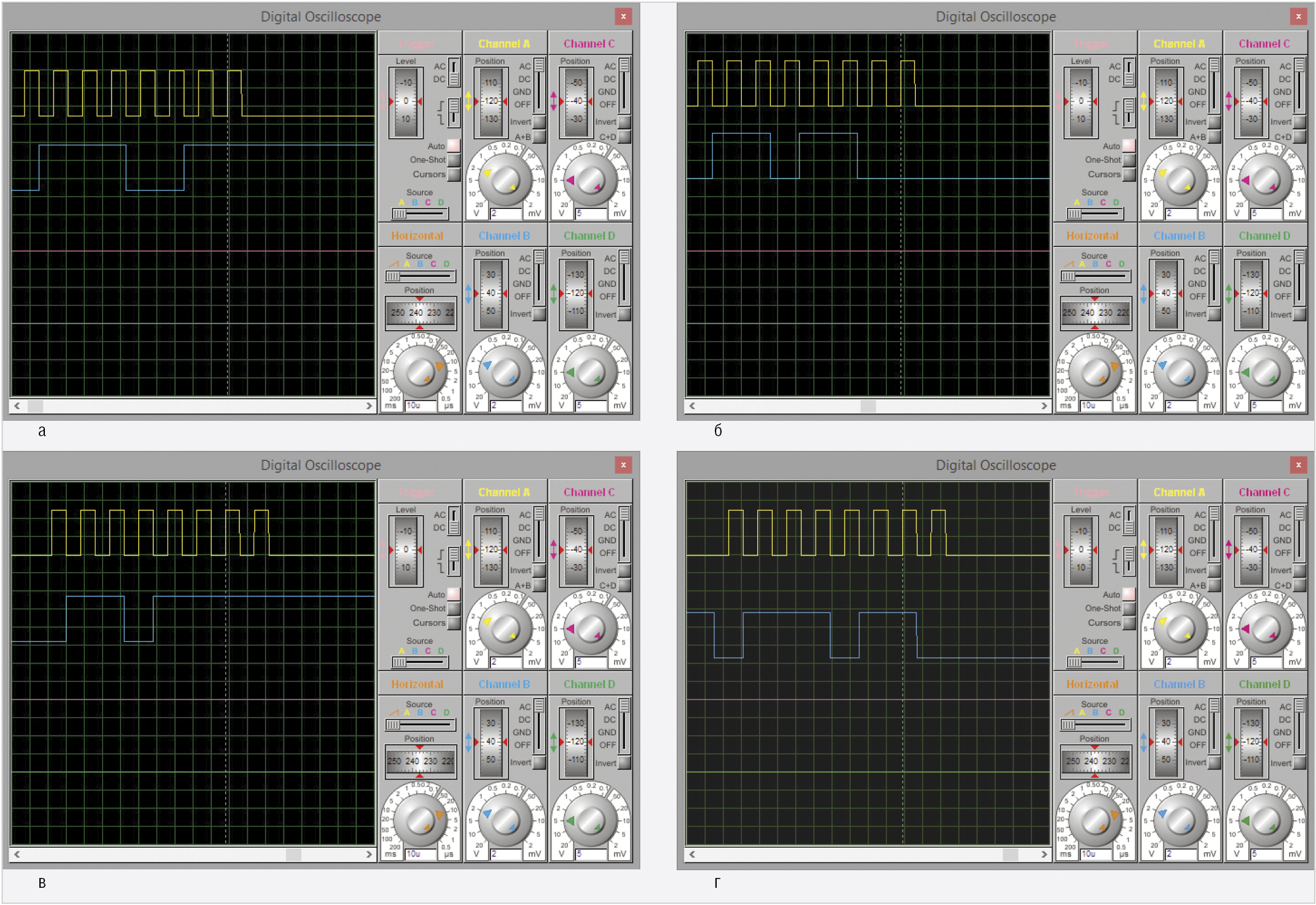Viewport: 1316px width, 905px height.
Task: Toggle A+B button in oscilloscope а
Action: [539, 136]
